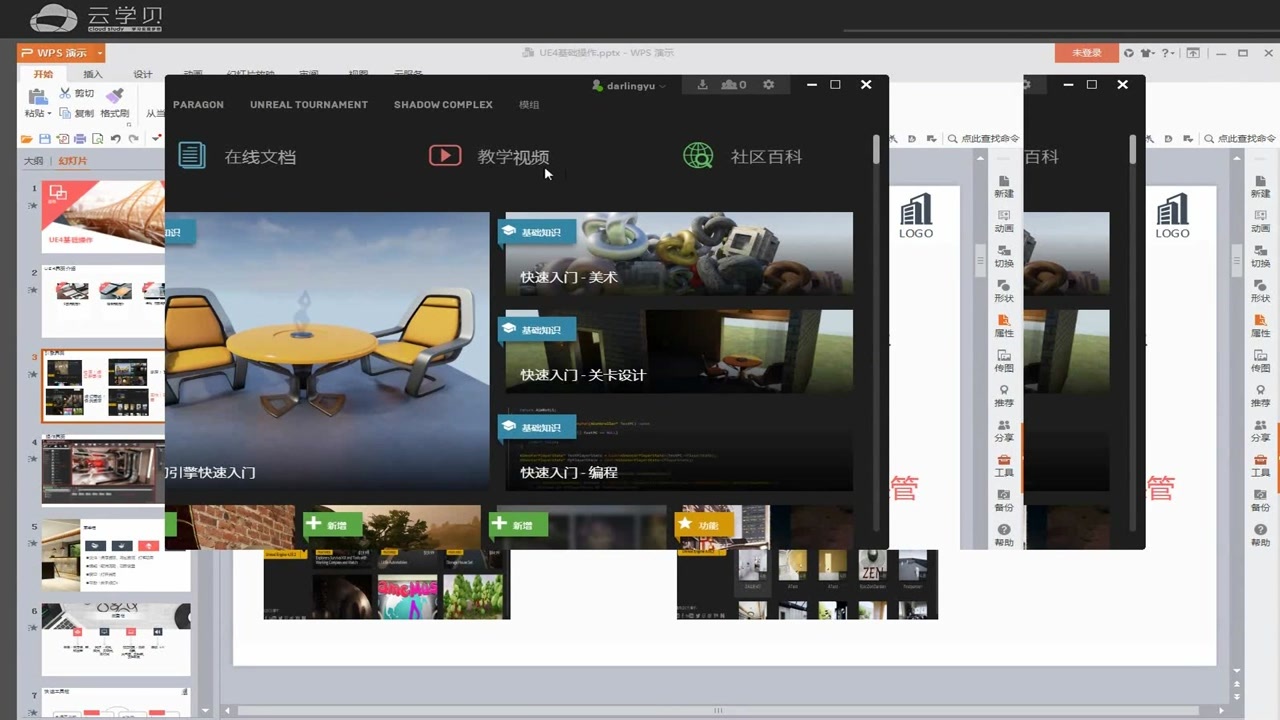Click the export to PDF icon
The image size is (1280, 720).
63,138
